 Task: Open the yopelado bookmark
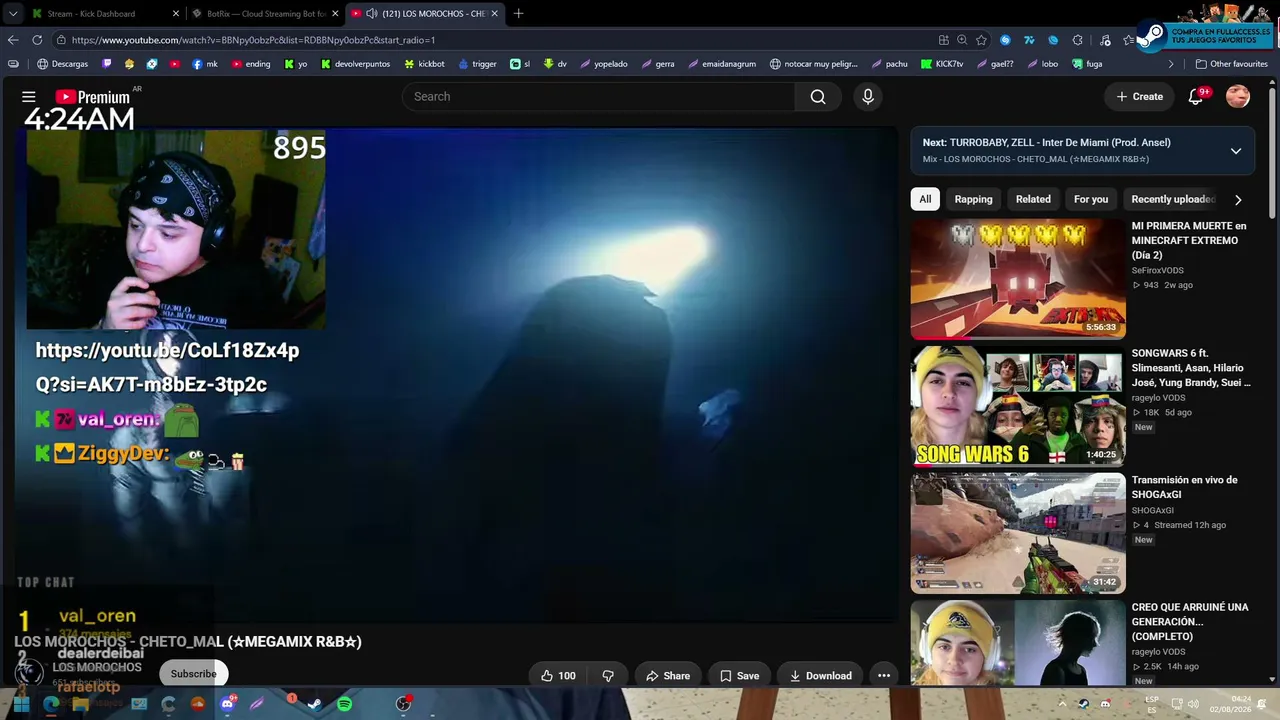604,64
